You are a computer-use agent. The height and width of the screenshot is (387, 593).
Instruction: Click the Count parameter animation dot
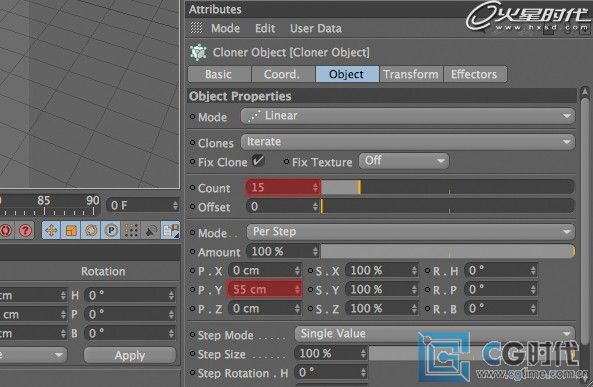[192, 188]
